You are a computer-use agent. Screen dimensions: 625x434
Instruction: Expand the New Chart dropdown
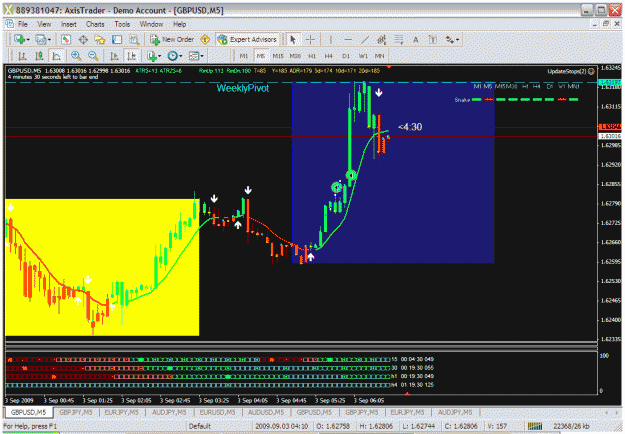(28, 40)
